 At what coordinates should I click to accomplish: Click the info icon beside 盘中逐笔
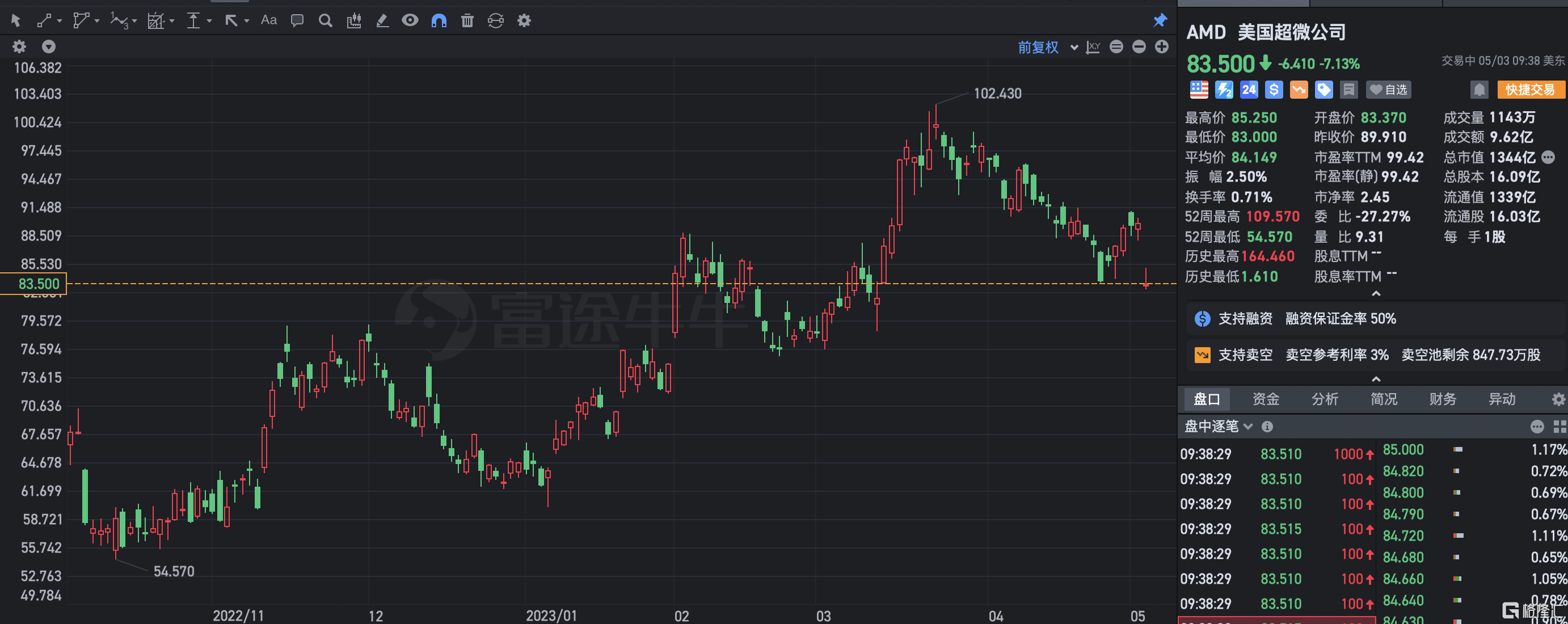(1267, 426)
